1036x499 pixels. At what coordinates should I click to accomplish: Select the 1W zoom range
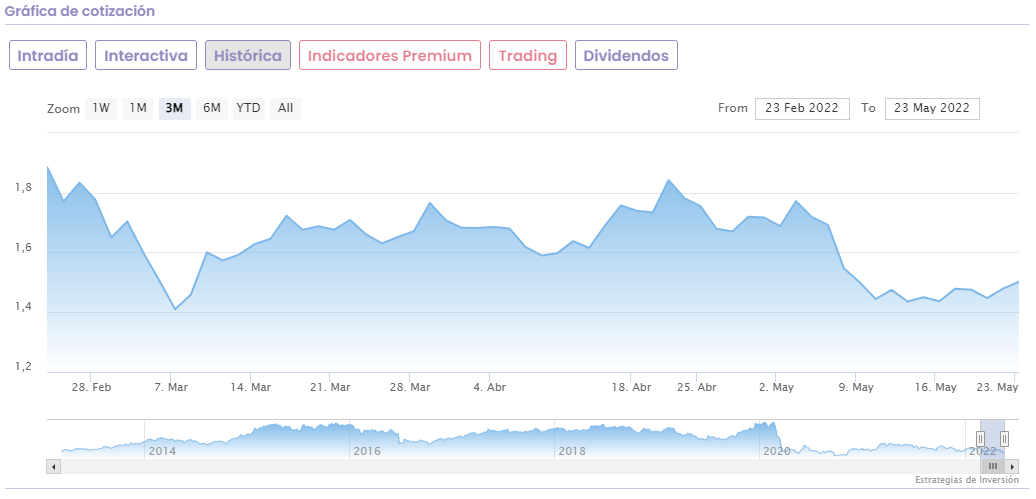click(x=101, y=108)
